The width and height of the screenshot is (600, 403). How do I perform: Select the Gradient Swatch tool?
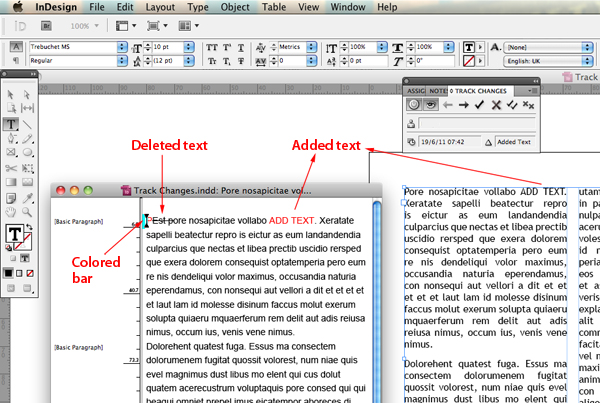pos(11,182)
